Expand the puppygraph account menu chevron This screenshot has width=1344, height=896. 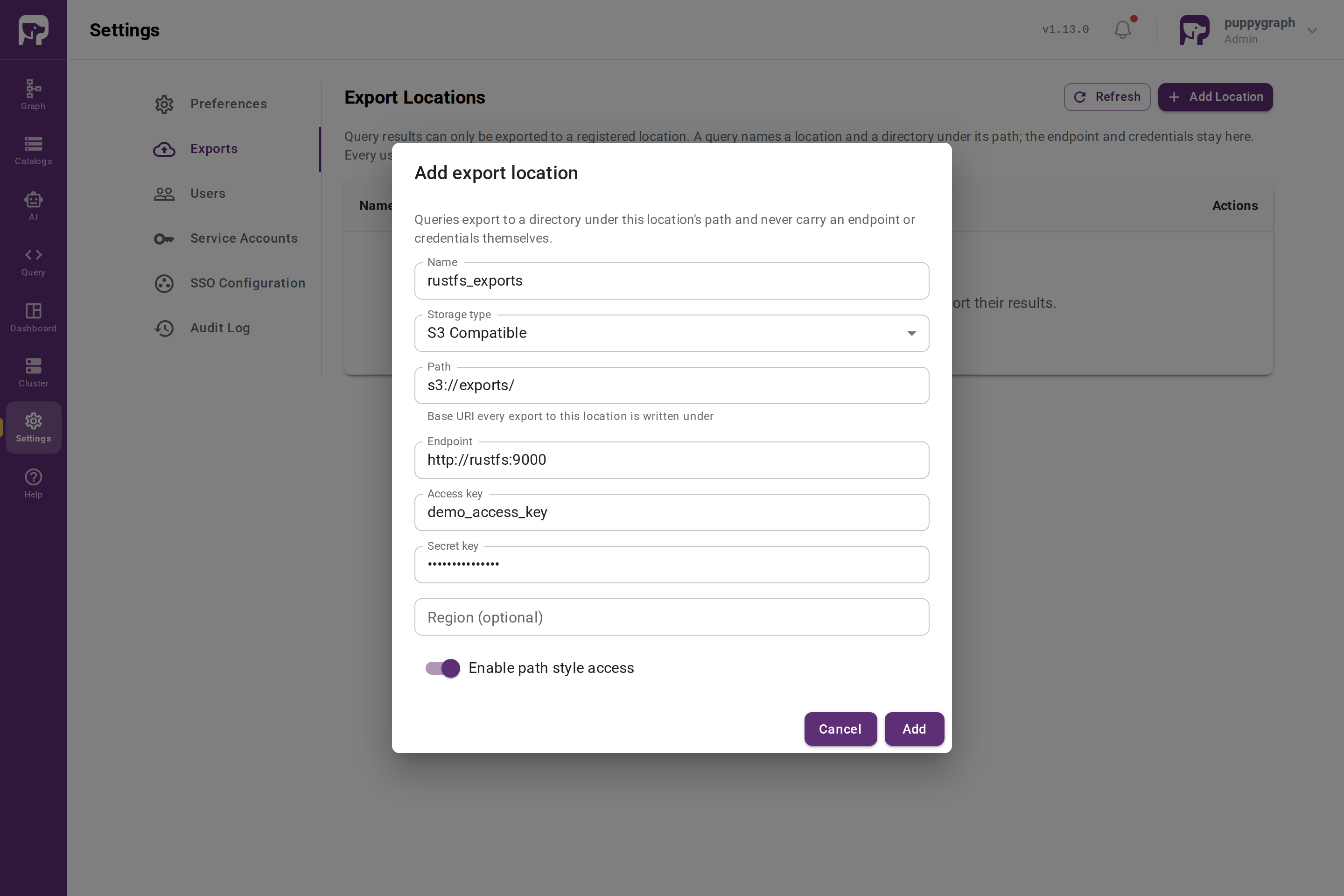[x=1312, y=30]
